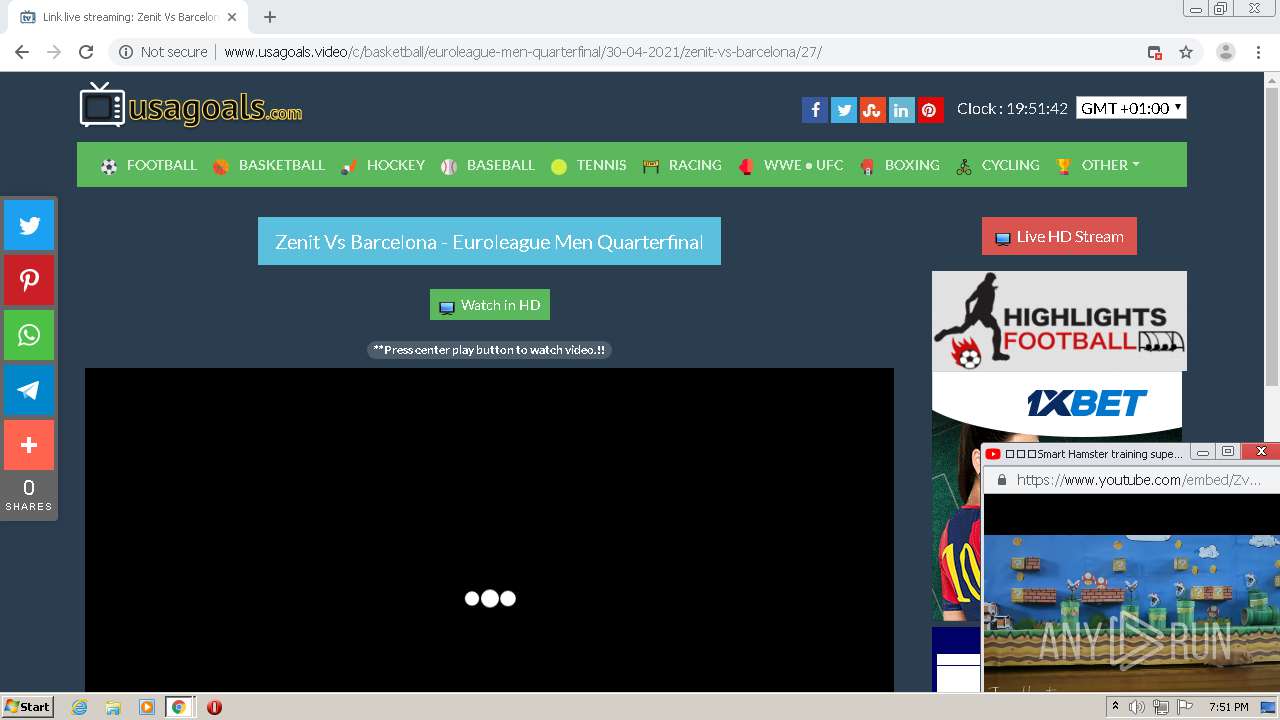
Task: Open the red Opera taskbar icon
Action: click(214, 707)
